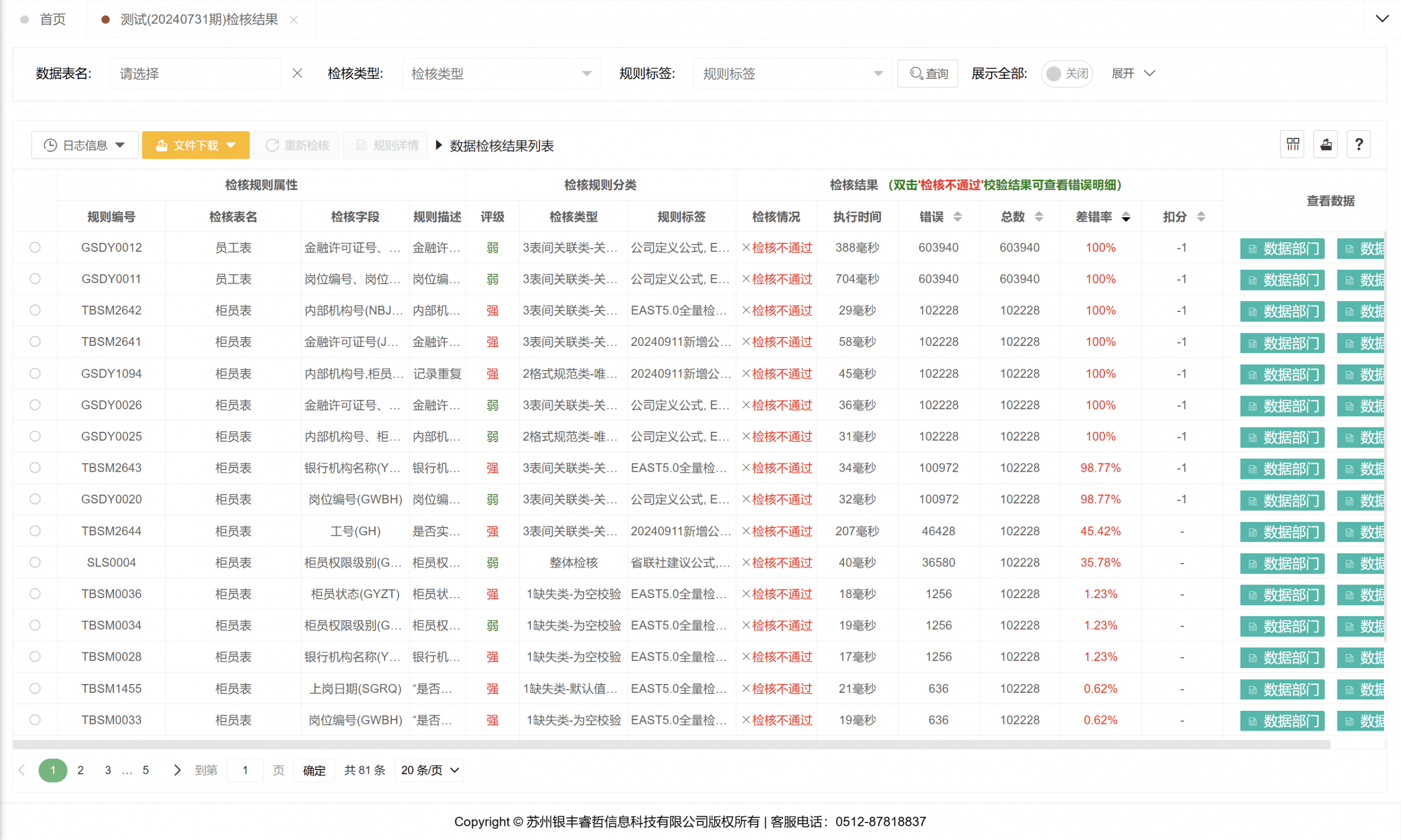Toggle the 展示全部 switch

pos(1066,73)
